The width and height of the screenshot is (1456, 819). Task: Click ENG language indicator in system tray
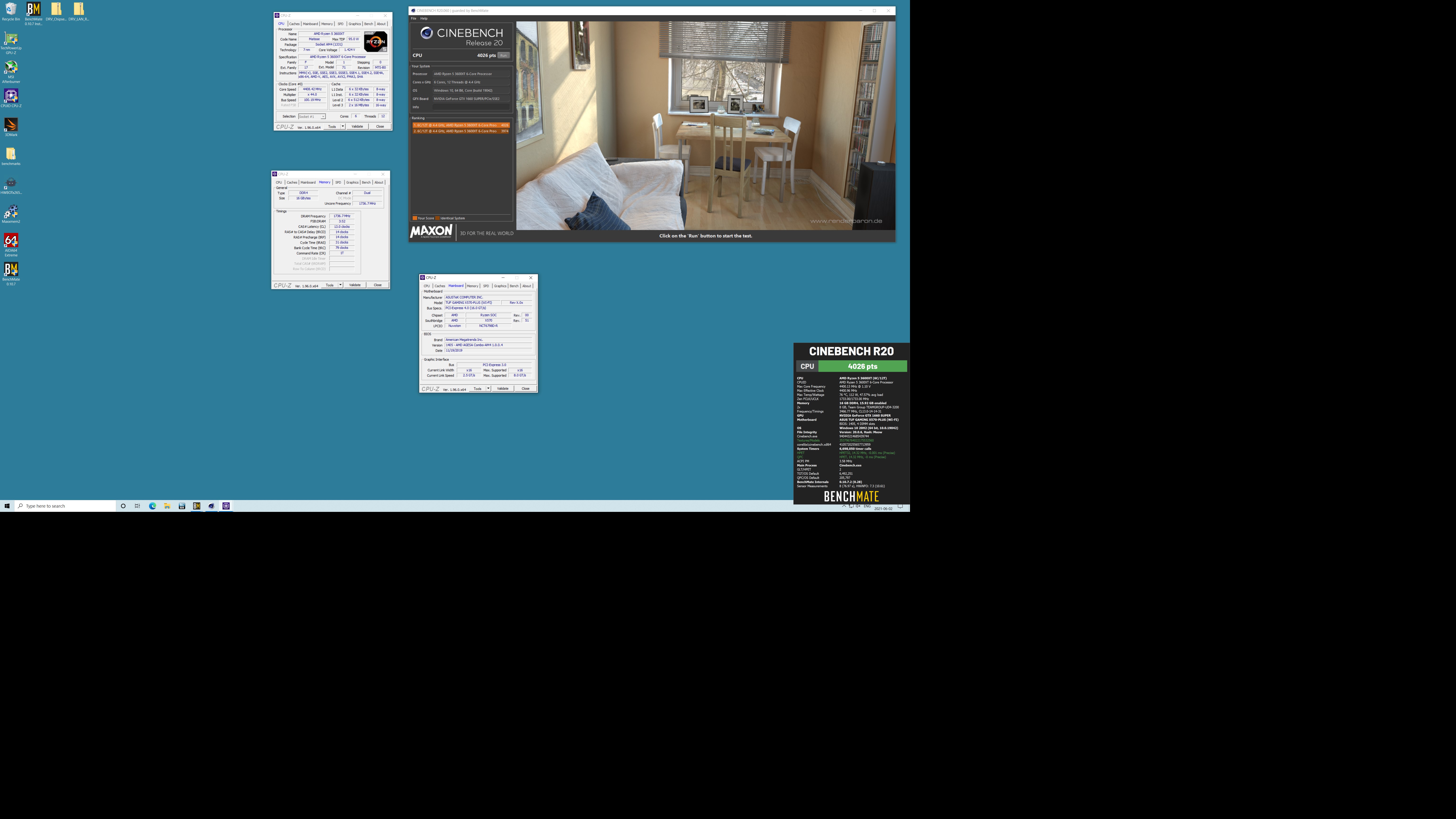(x=867, y=506)
